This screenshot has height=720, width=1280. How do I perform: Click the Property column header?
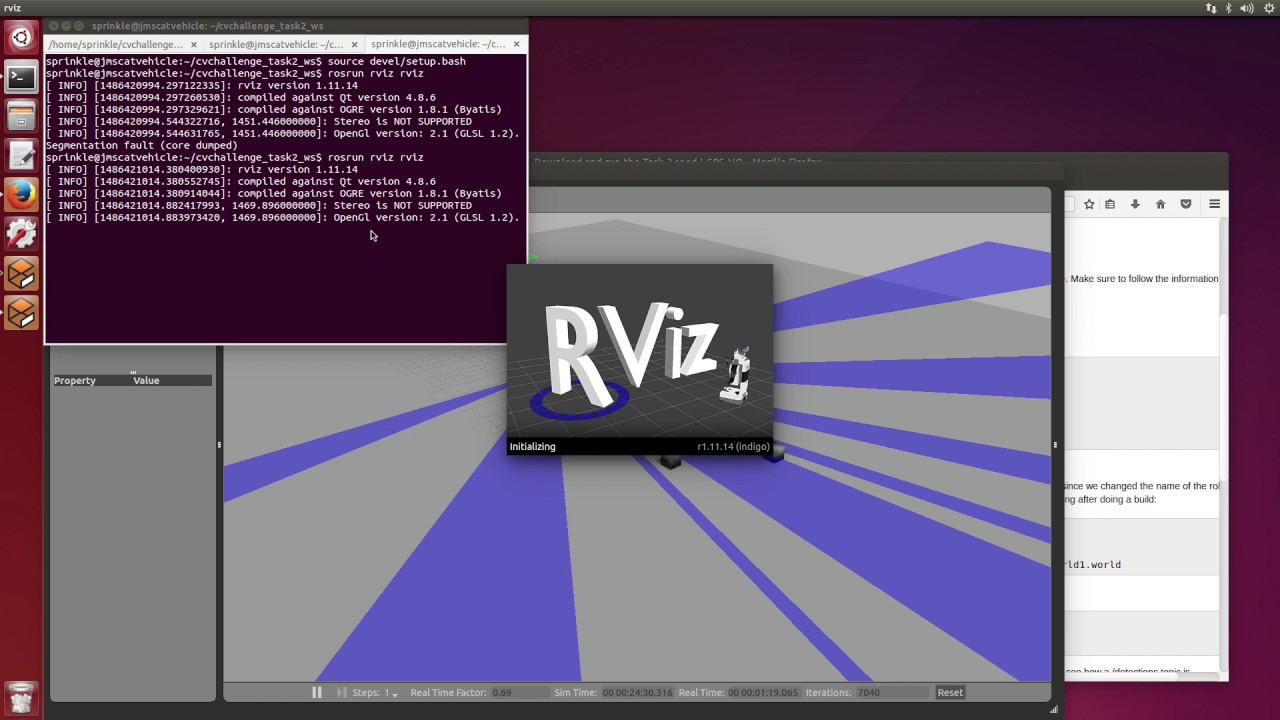click(x=75, y=381)
